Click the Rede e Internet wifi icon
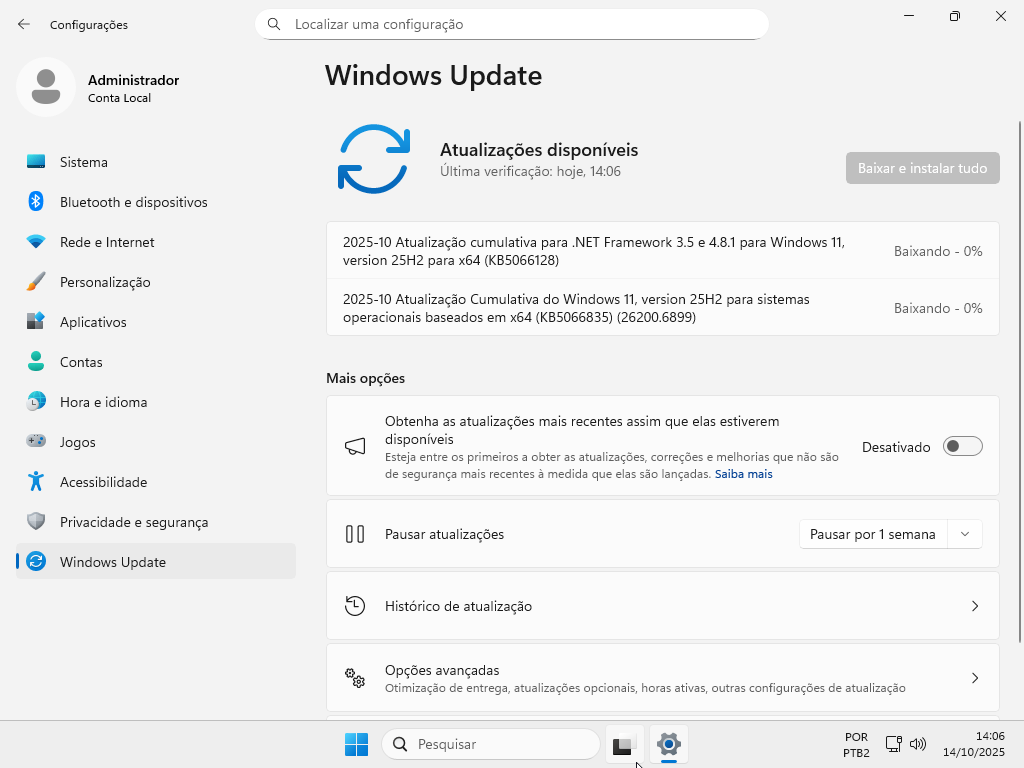Image resolution: width=1024 pixels, height=768 pixels. click(36, 242)
